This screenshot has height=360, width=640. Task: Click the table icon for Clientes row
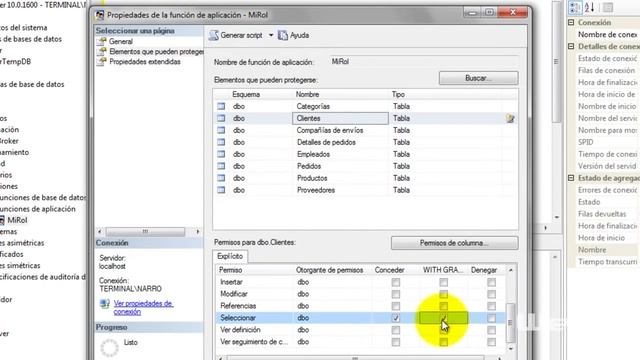point(221,118)
